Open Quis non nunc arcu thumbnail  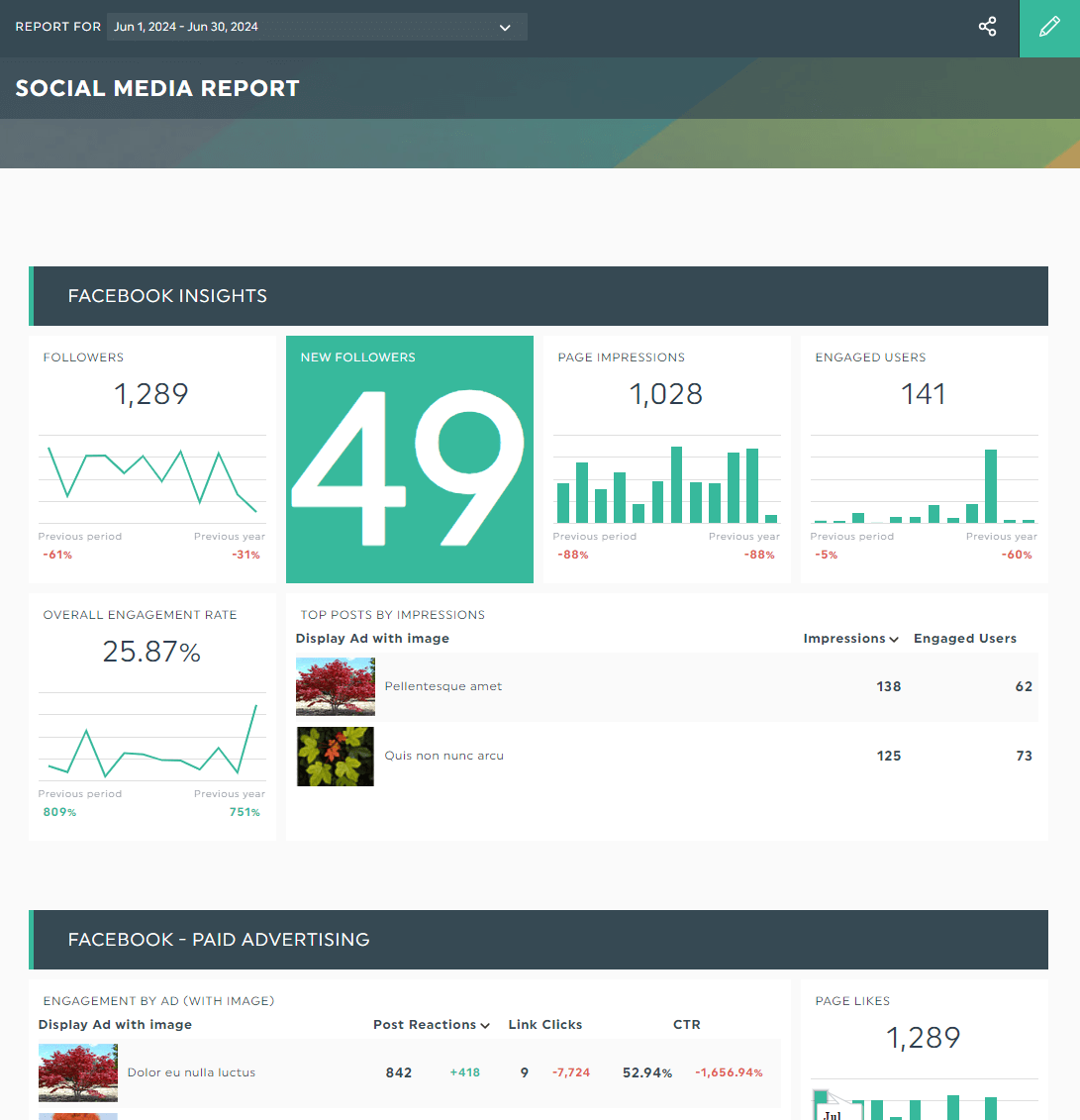pos(335,757)
